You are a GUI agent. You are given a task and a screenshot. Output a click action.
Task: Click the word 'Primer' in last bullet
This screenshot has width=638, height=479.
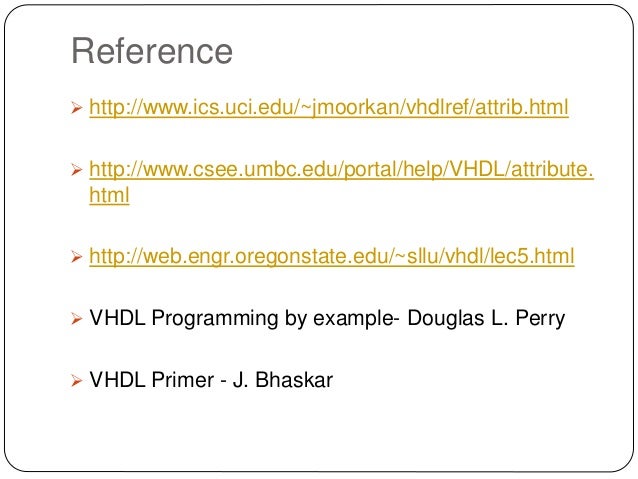[182, 380]
